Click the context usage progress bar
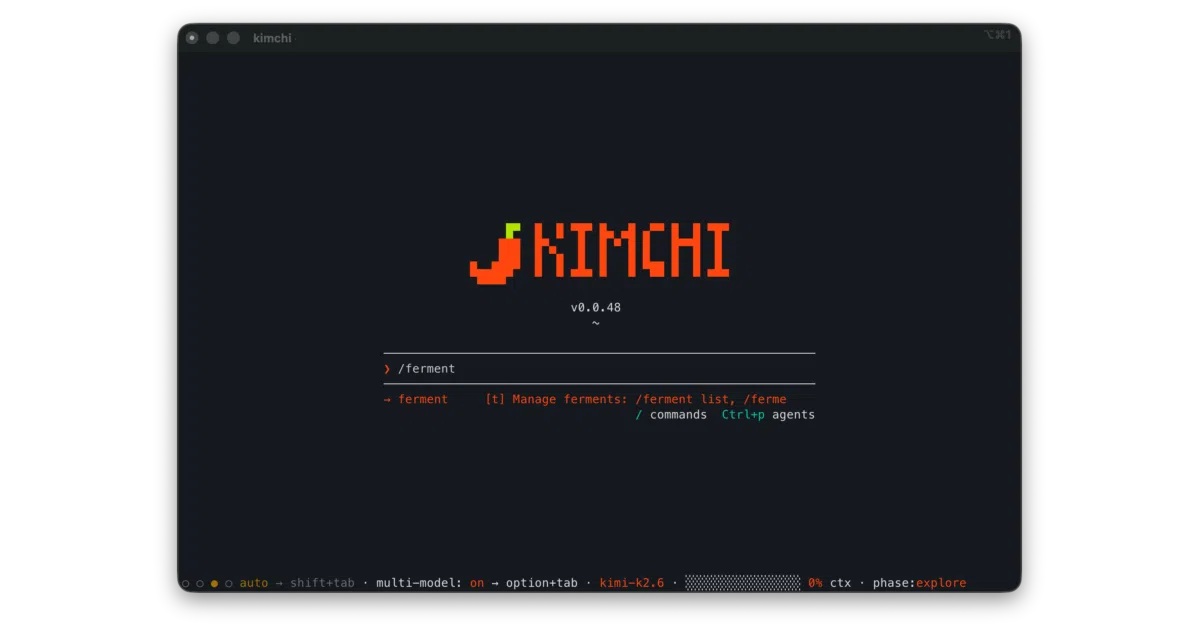Screen dimensions: 1200x630 pyautogui.click(x=743, y=583)
